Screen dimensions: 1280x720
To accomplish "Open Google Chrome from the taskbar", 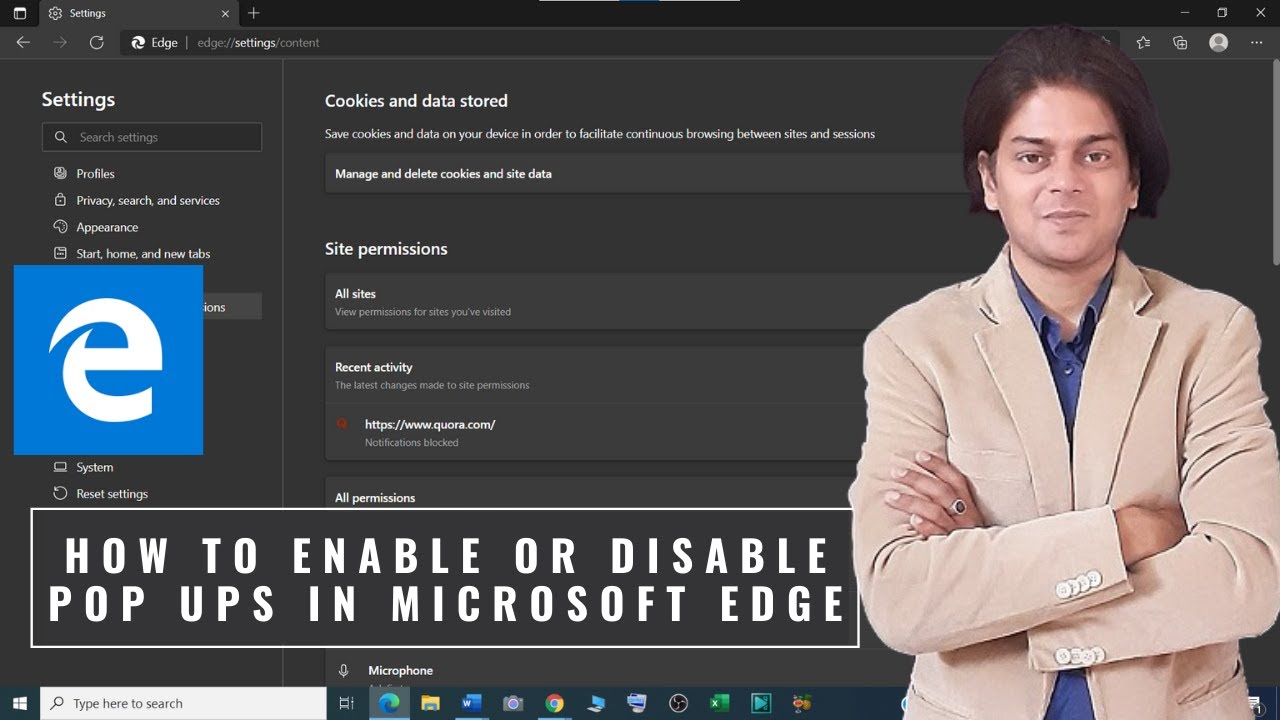I will click(554, 703).
